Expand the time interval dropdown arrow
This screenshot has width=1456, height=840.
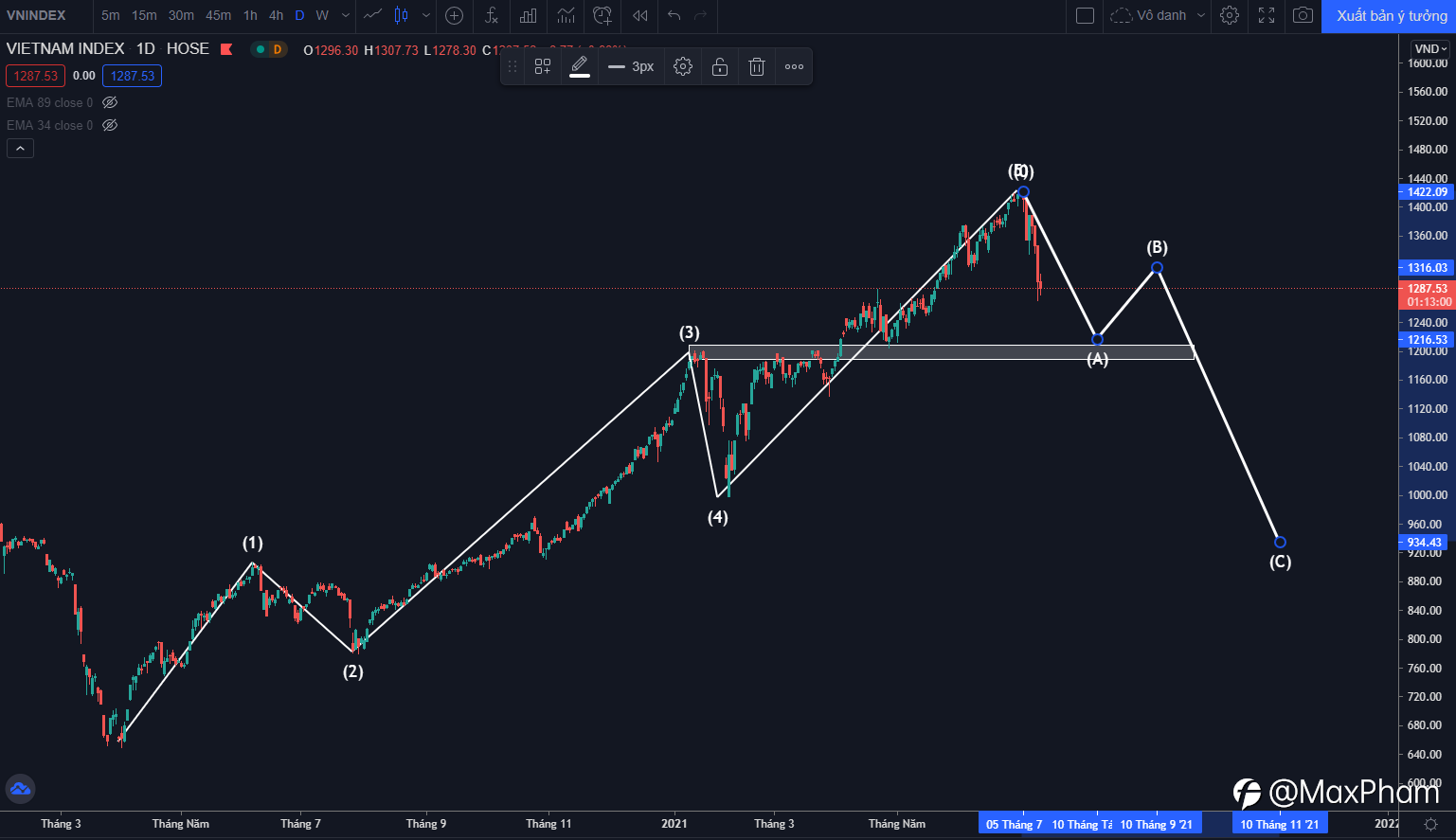click(x=345, y=15)
